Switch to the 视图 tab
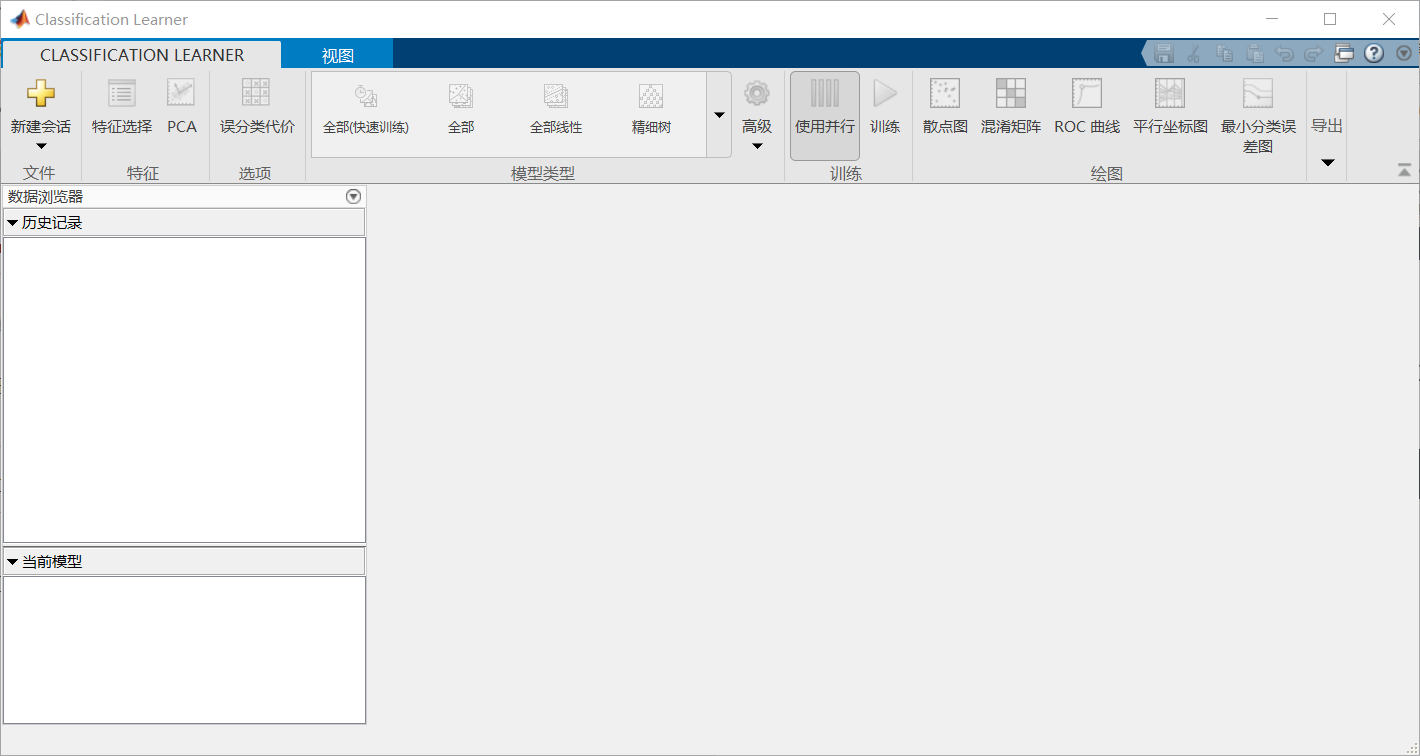 pos(337,54)
